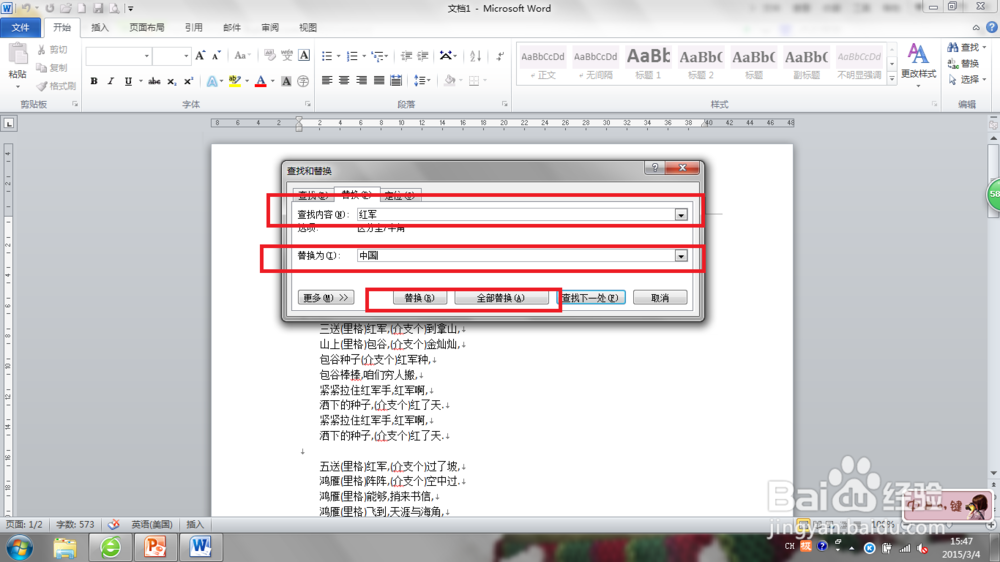1000x562 pixels.
Task: Click the Grow Font icon
Action: pos(200,56)
